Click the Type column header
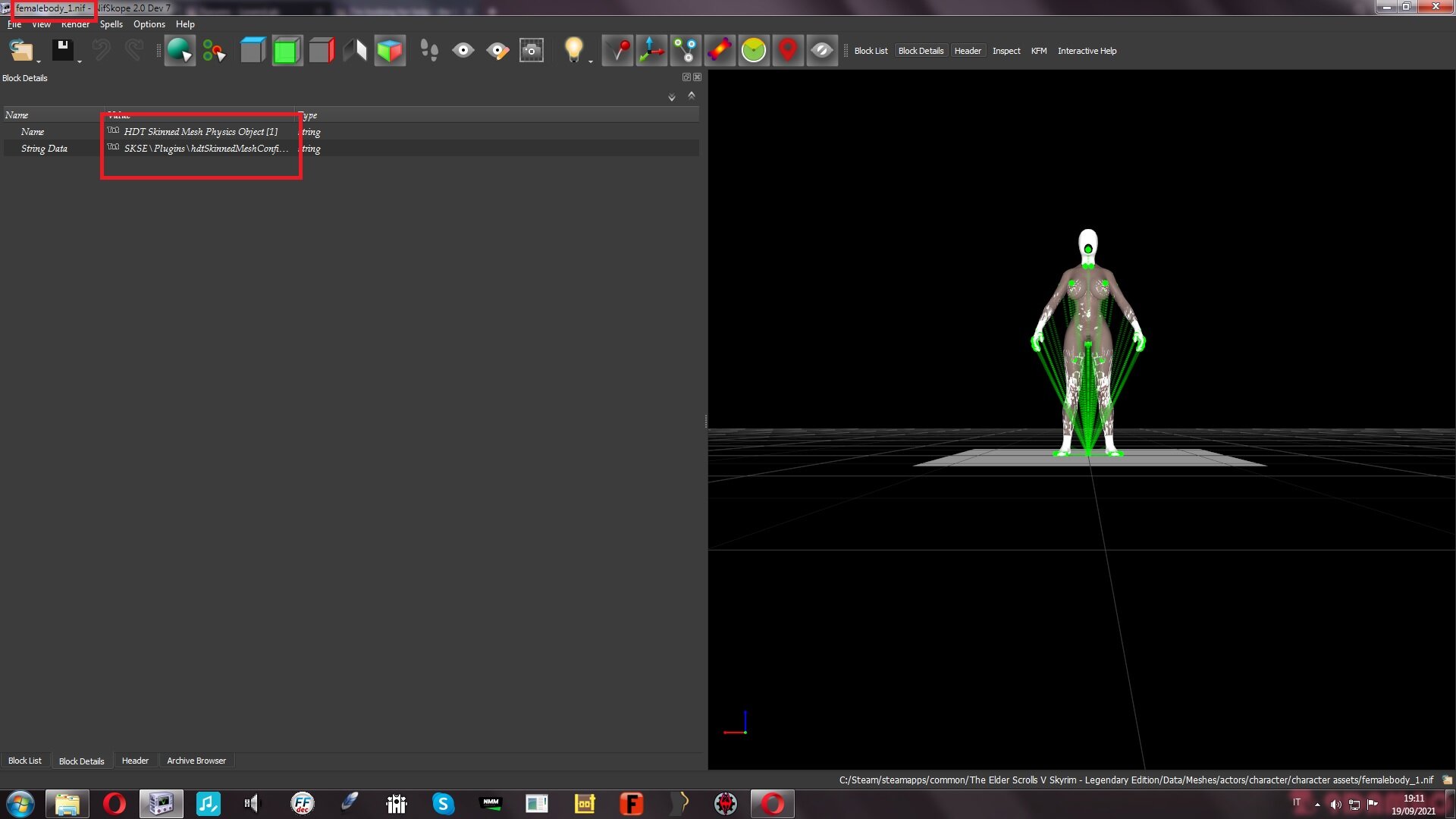The image size is (1456, 819). pyautogui.click(x=497, y=115)
